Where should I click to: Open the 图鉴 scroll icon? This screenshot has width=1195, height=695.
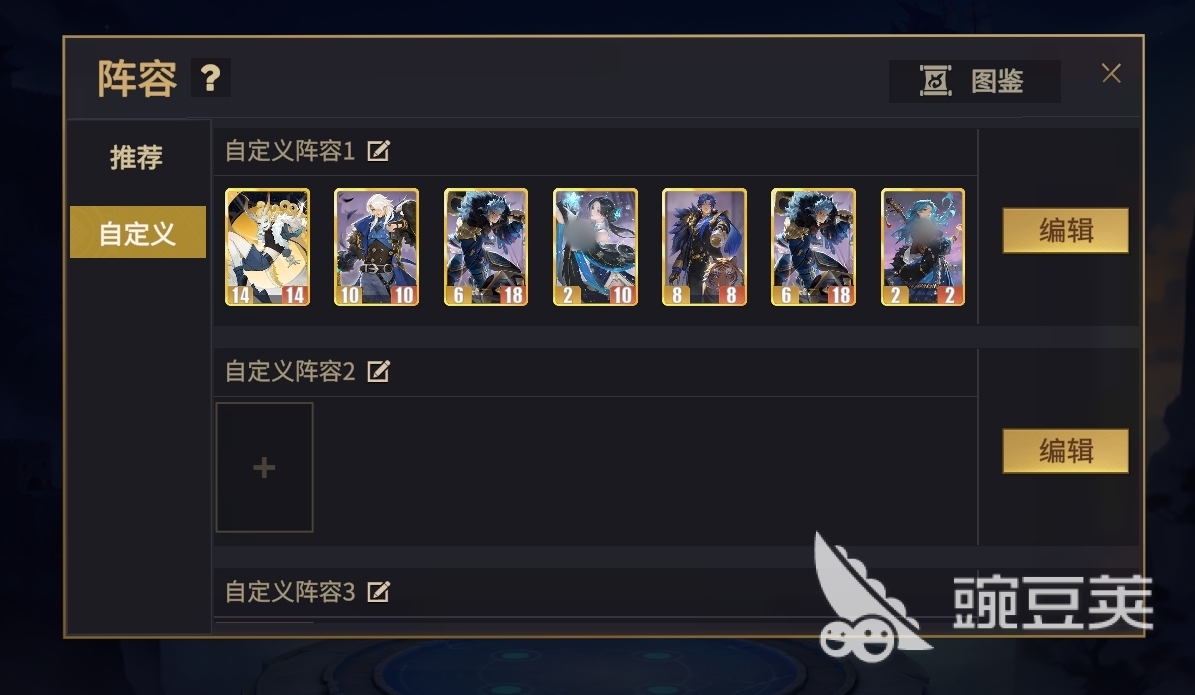point(935,81)
